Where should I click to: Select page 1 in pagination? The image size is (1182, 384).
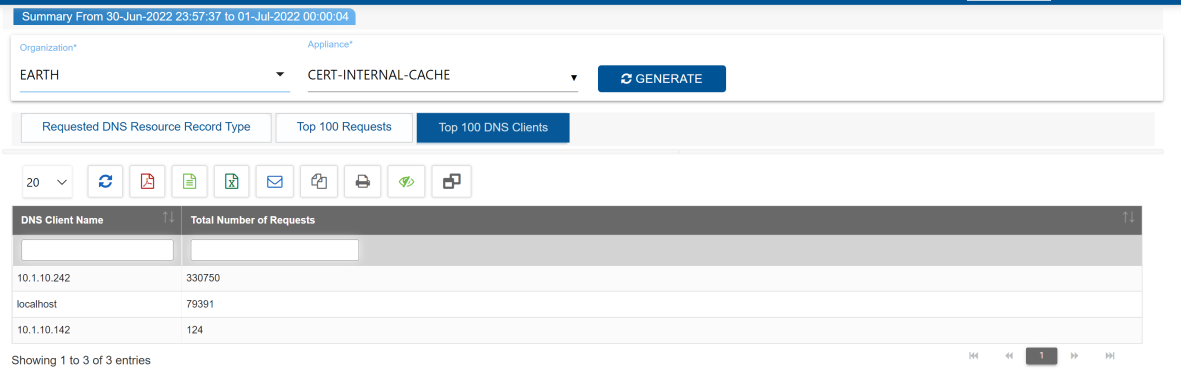[1041, 355]
